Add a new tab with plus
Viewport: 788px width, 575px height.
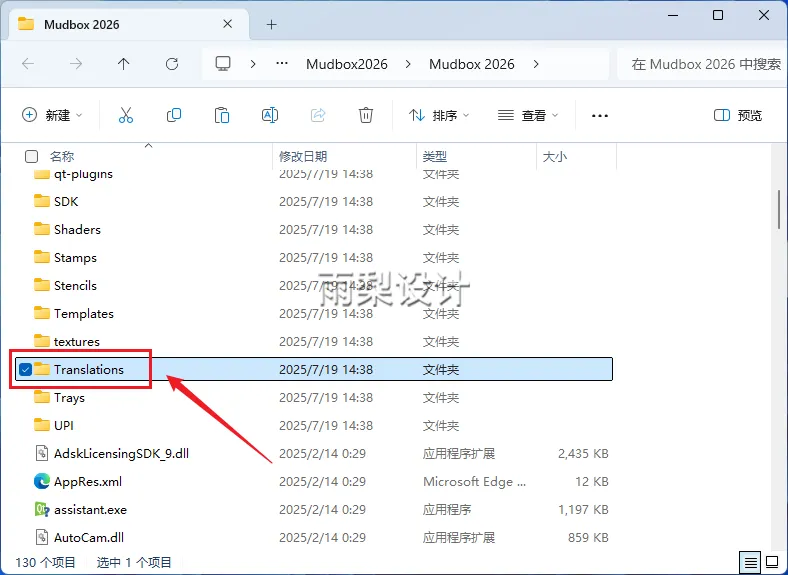[x=271, y=24]
